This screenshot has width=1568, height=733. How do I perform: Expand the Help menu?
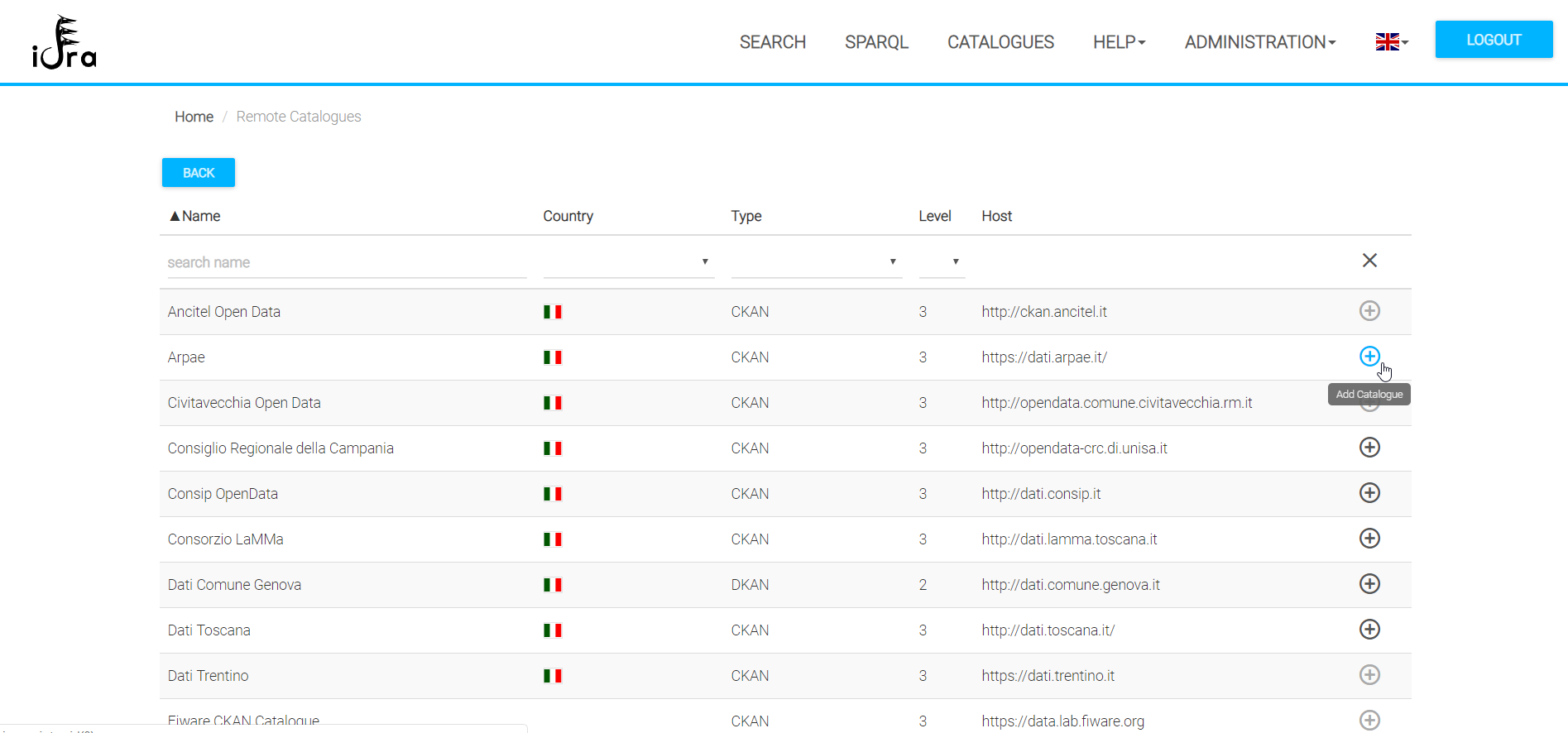[x=1119, y=42]
